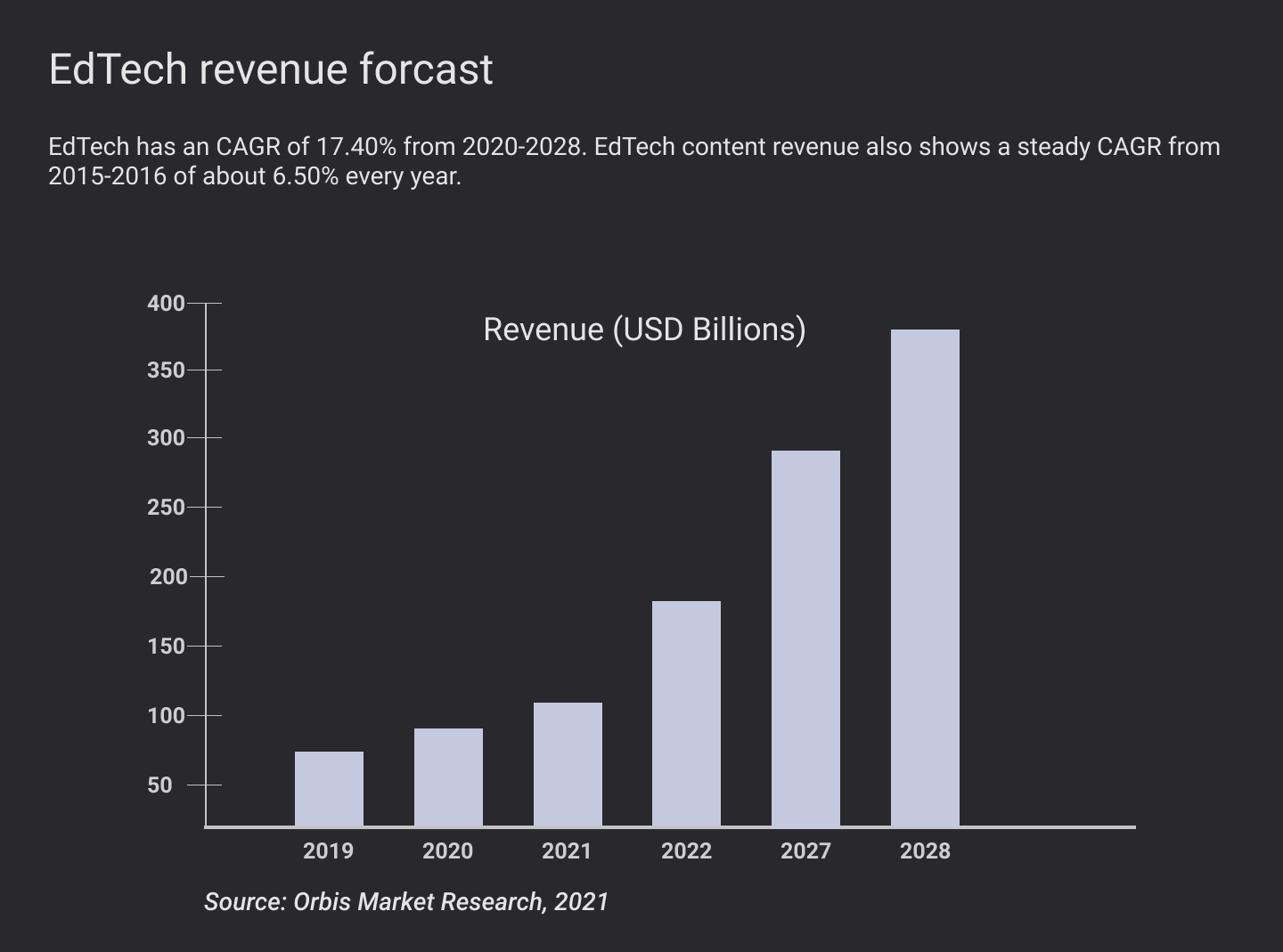Click the "2027" x-axis label

805,851
